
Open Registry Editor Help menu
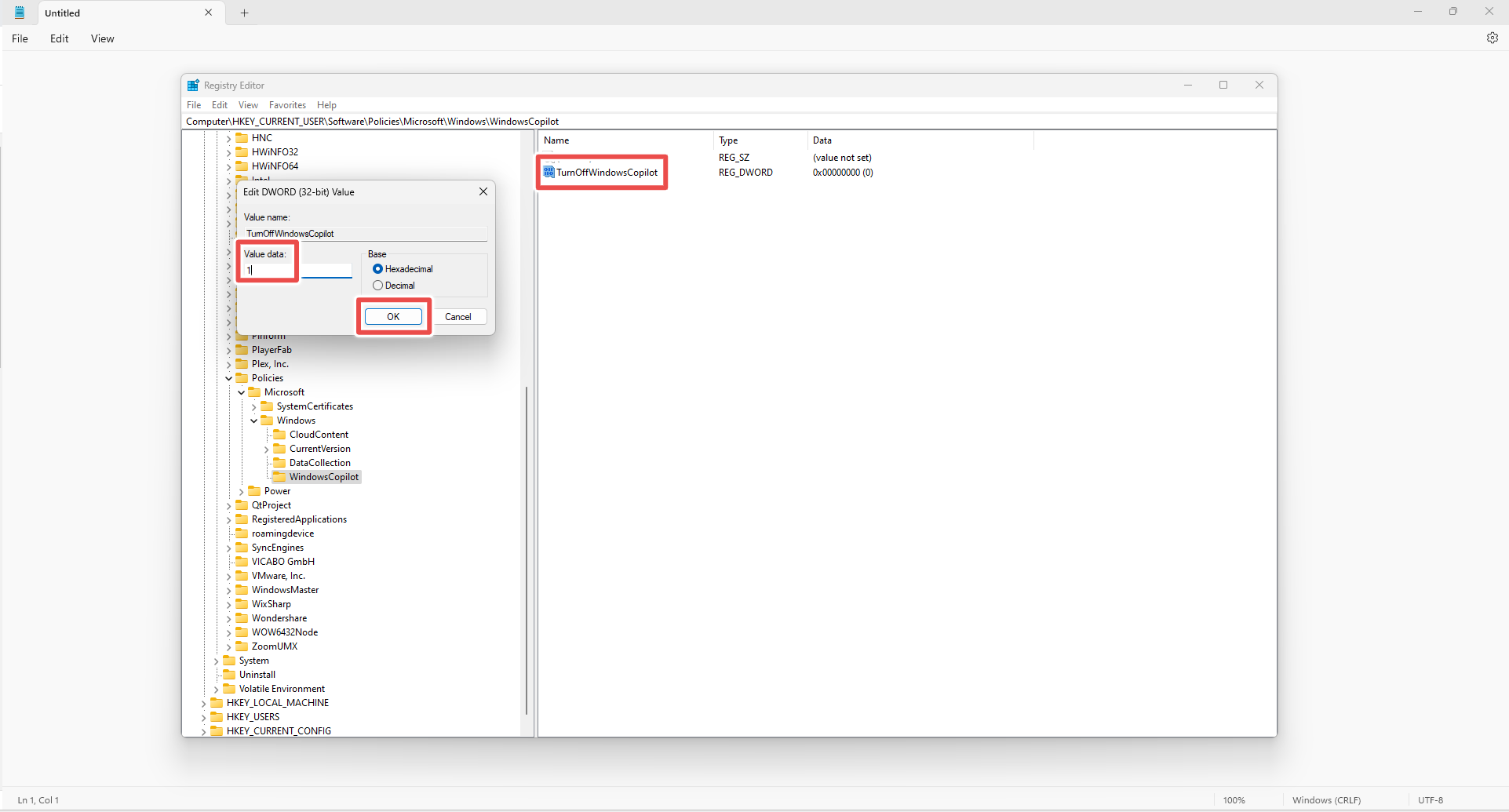click(x=326, y=105)
